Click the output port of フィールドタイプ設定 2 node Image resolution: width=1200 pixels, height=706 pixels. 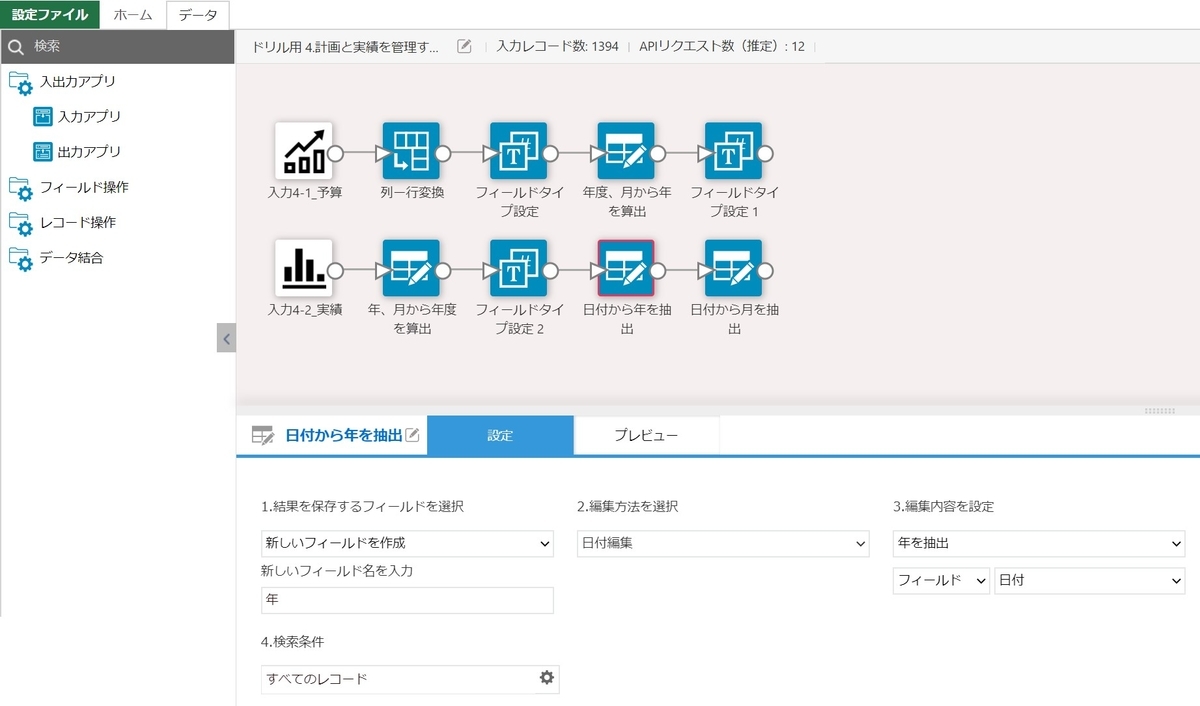click(550, 270)
